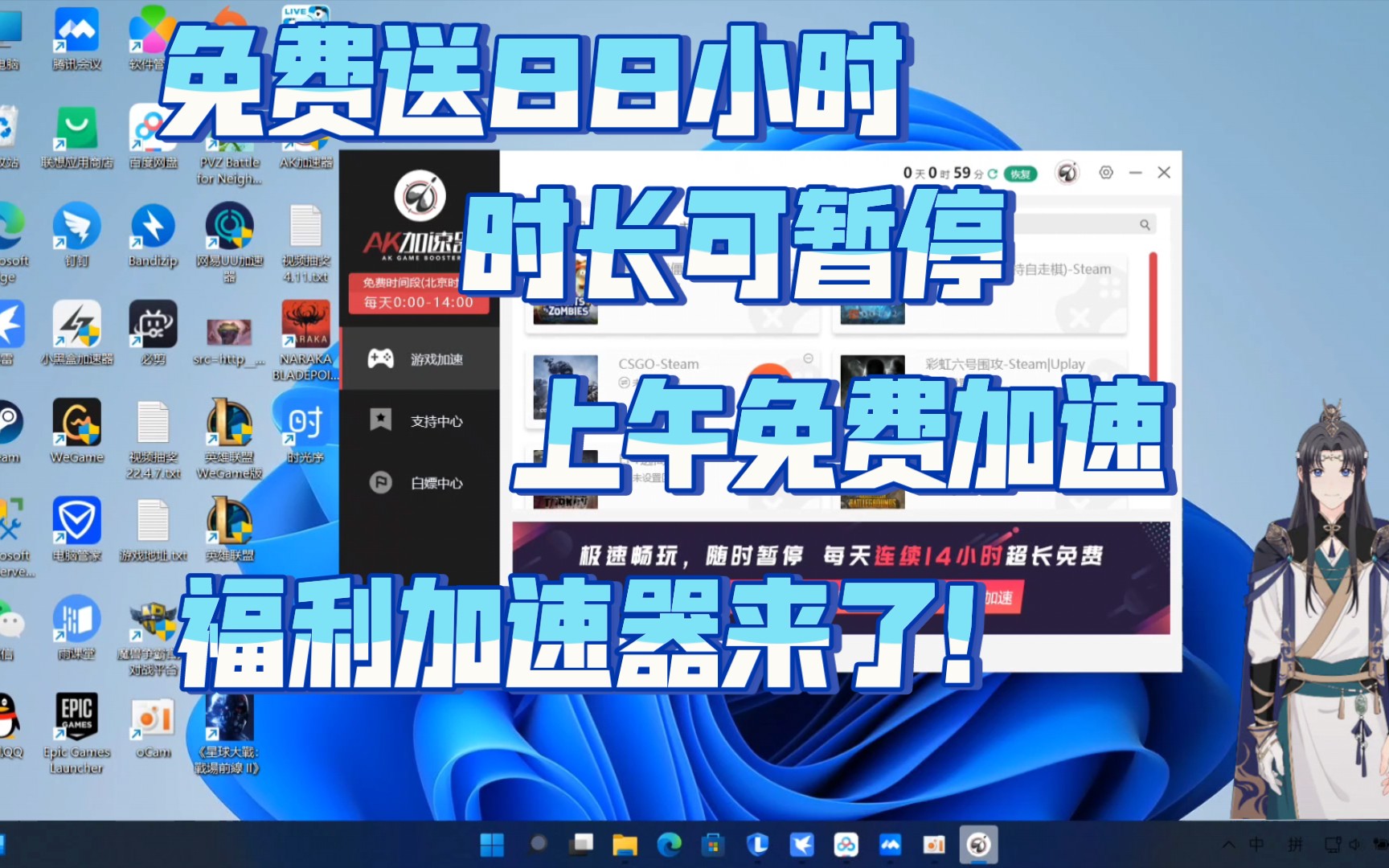Open 白嫖中心 in AK sidebar
The width and height of the screenshot is (1389, 868).
coord(419,483)
